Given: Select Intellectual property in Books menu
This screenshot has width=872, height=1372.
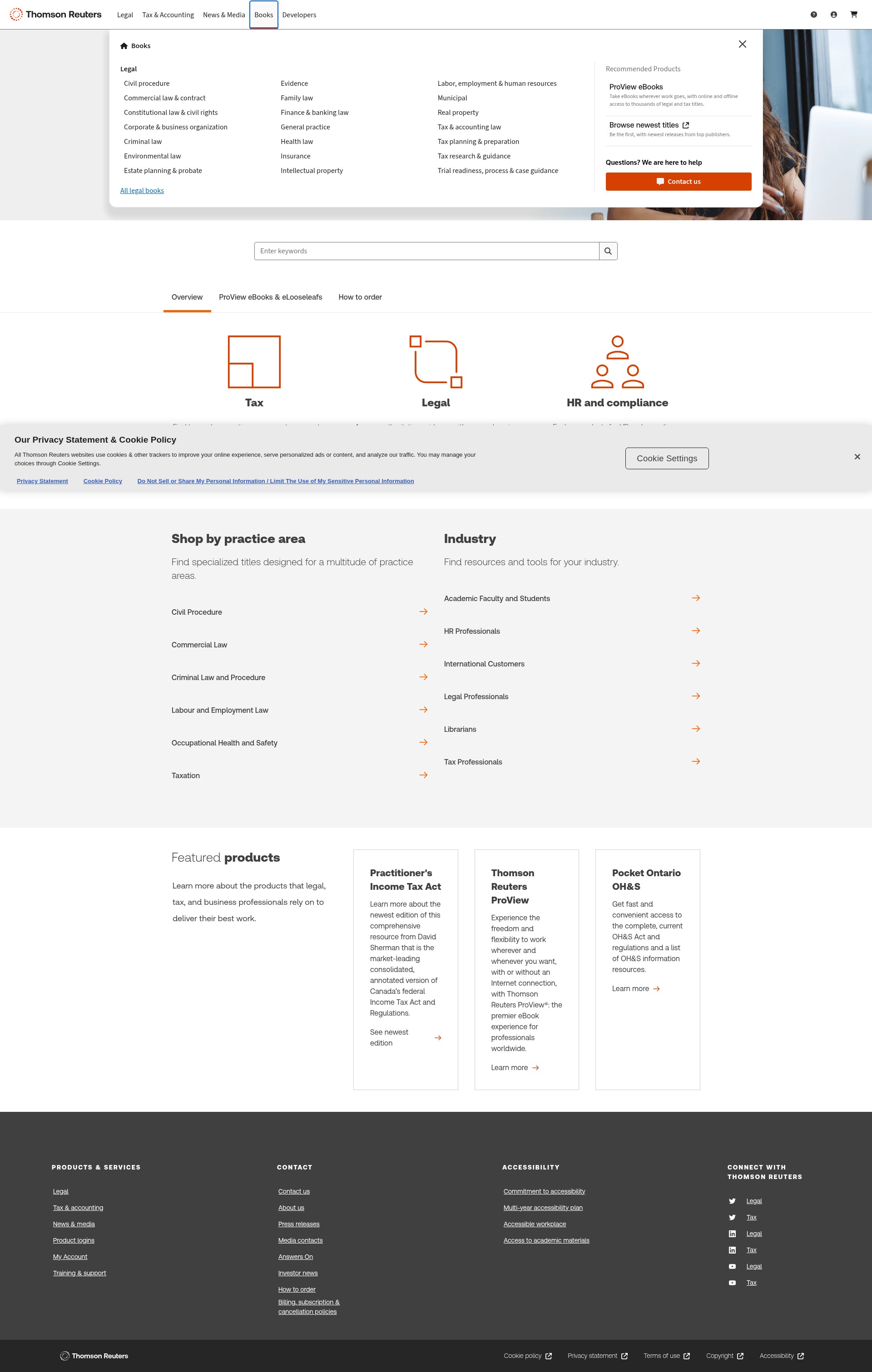Looking at the screenshot, I should click(x=312, y=171).
